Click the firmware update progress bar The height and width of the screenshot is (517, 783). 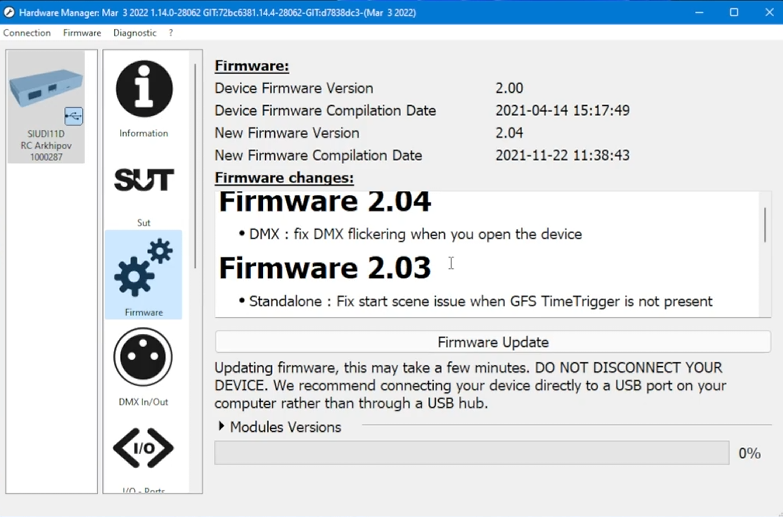pos(472,453)
